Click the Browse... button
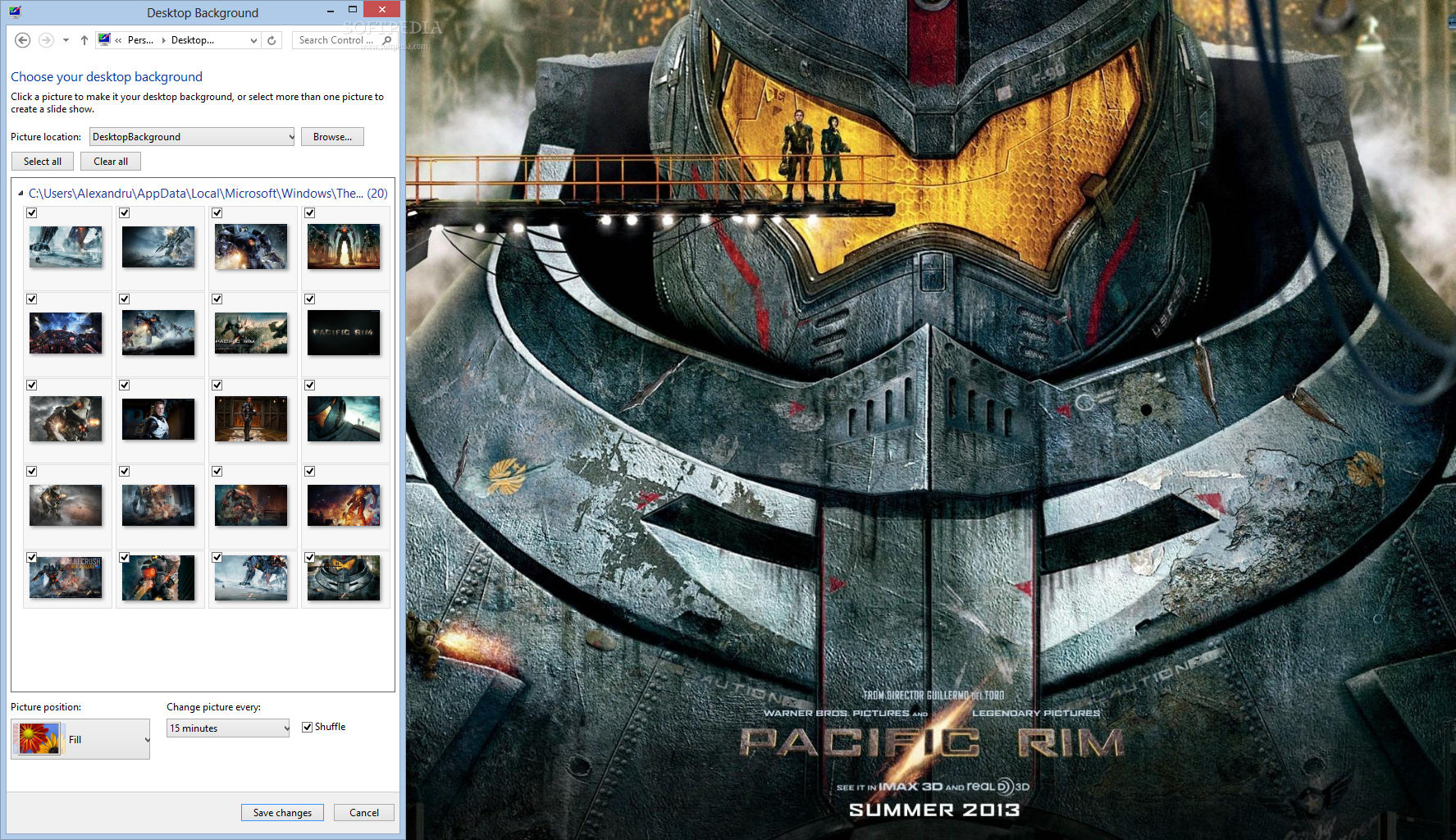 [x=332, y=137]
